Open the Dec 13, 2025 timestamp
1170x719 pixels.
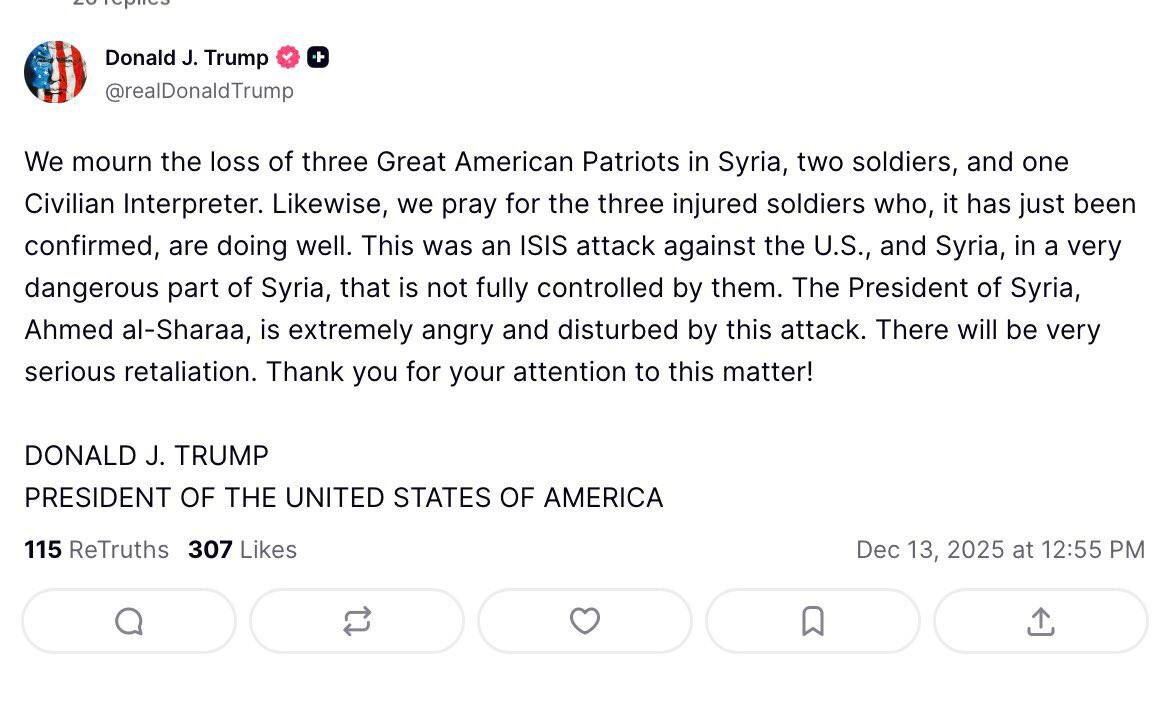click(x=1000, y=549)
